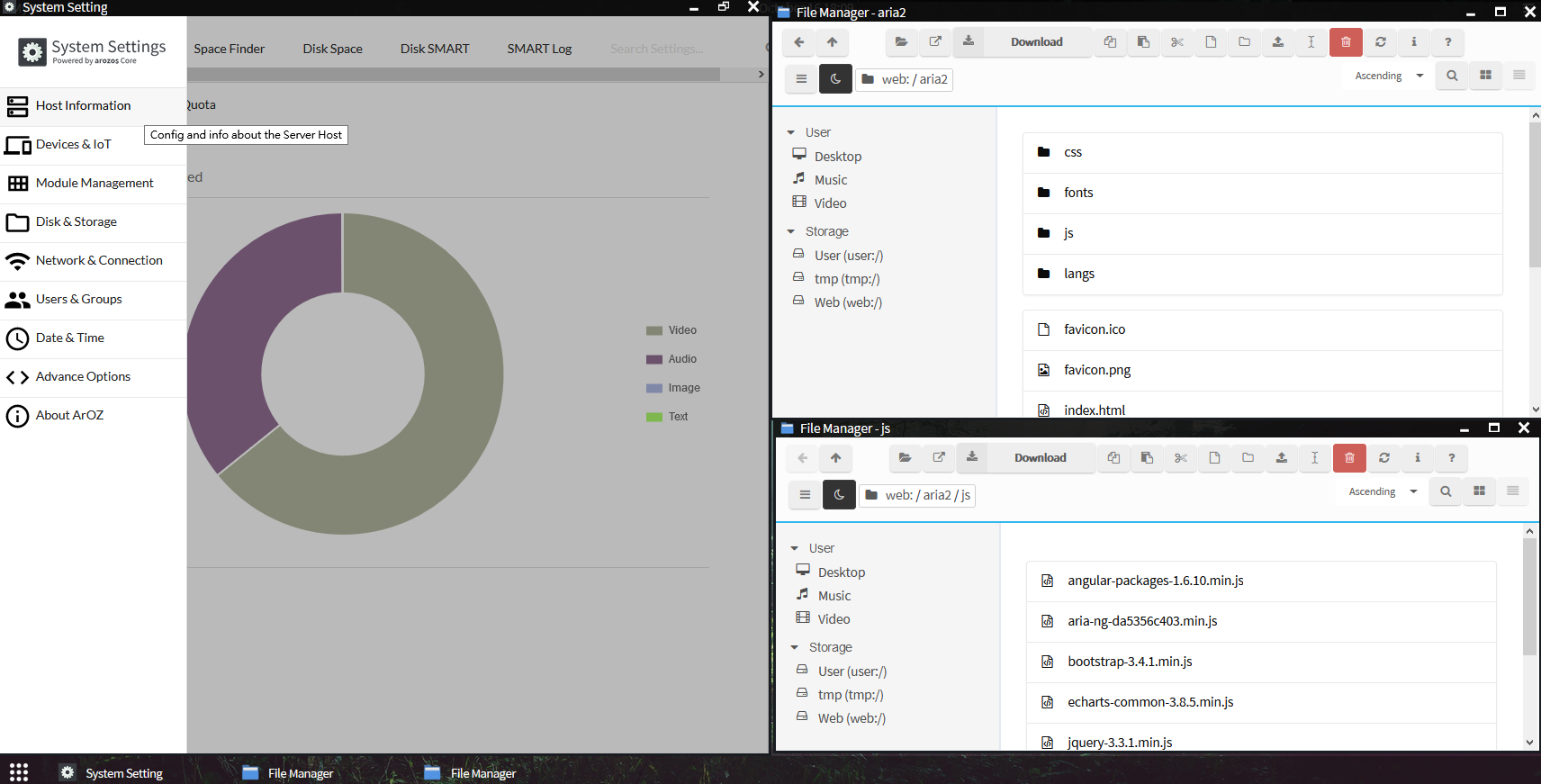Open the search icon in aria2 File Manager
The width and height of the screenshot is (1541, 784).
[x=1451, y=77]
